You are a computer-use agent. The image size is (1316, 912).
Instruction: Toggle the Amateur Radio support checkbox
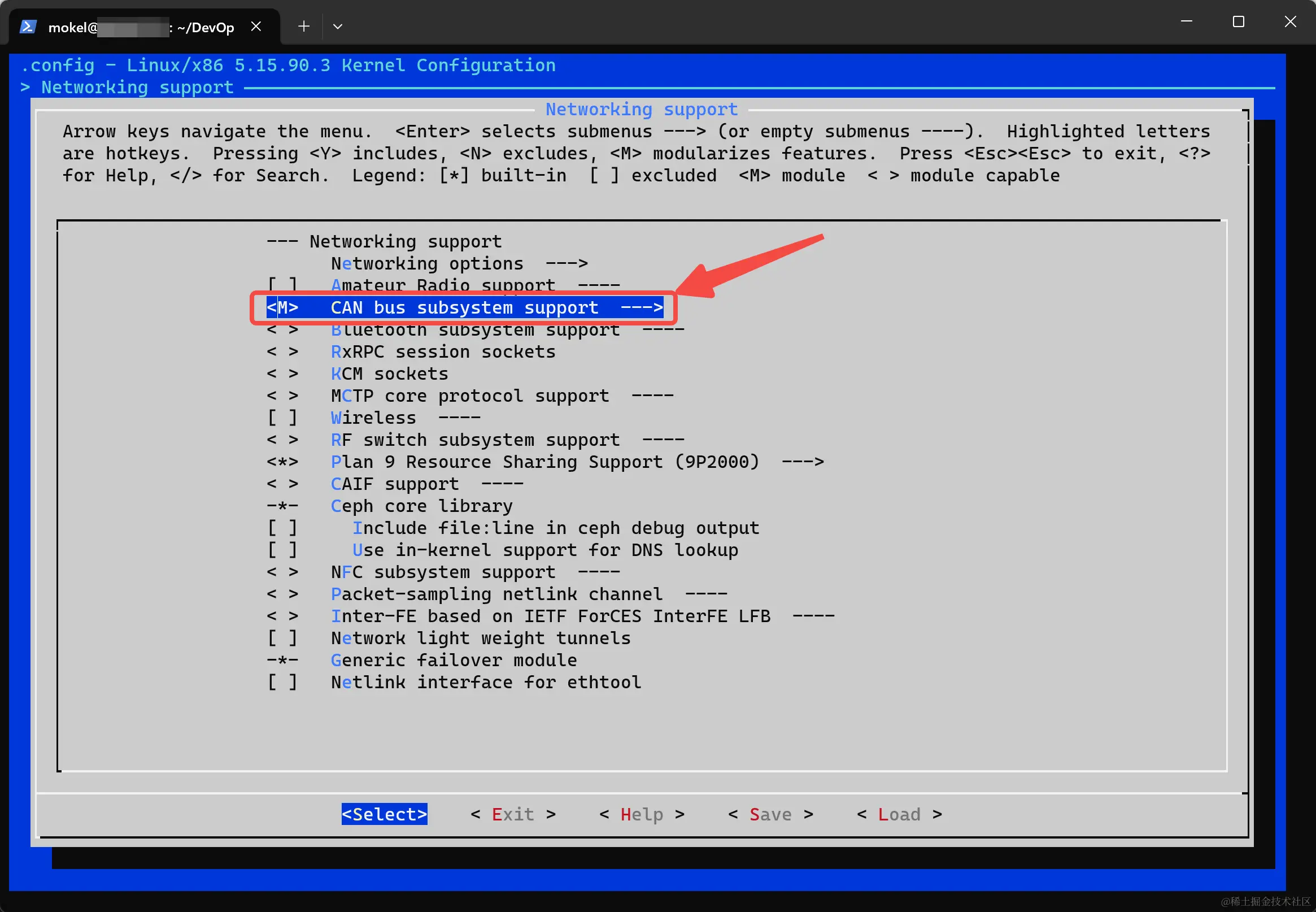[282, 285]
